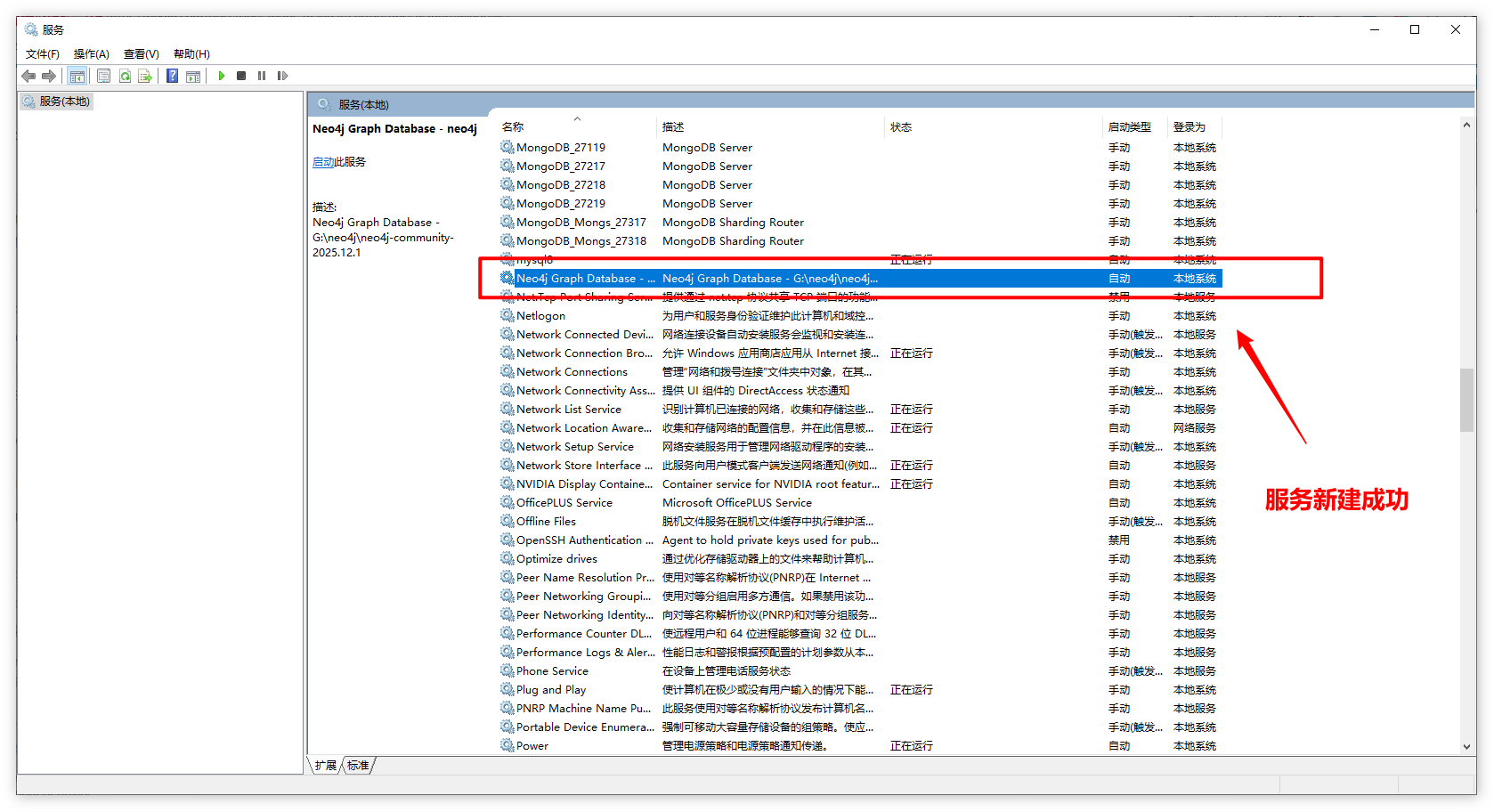The height and width of the screenshot is (812, 1494).
Task: Click the MongoDB Sharding Router description for 27317
Action: click(x=733, y=223)
